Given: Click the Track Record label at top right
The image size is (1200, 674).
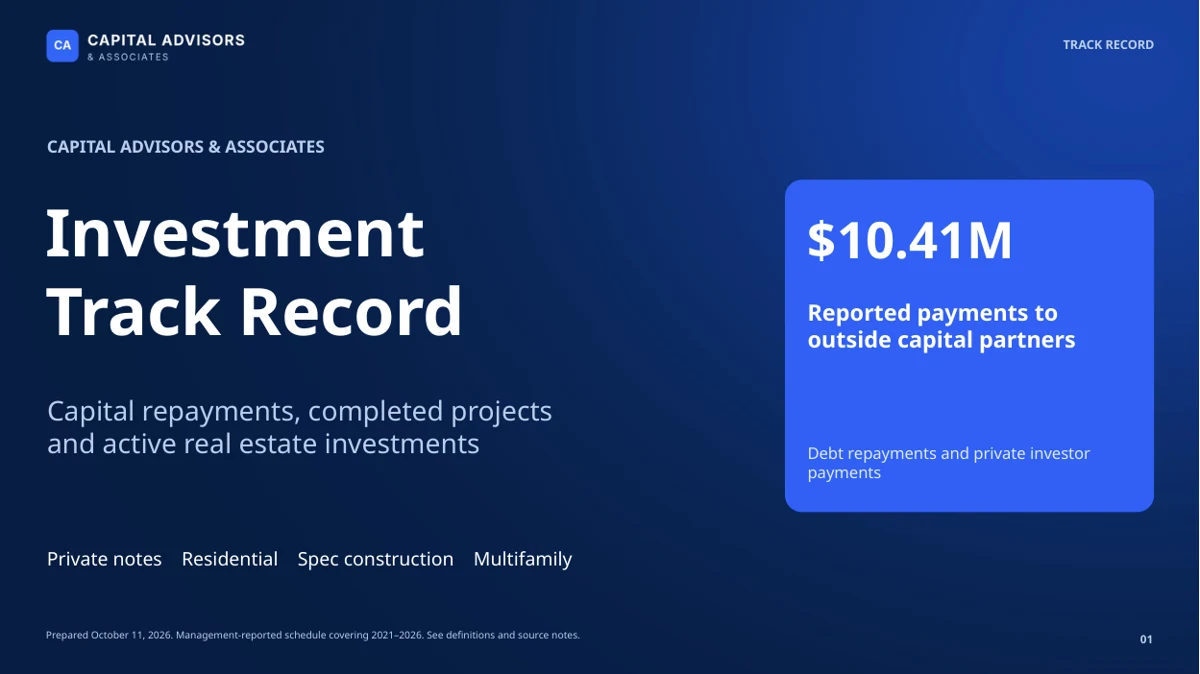Looking at the screenshot, I should point(1108,45).
